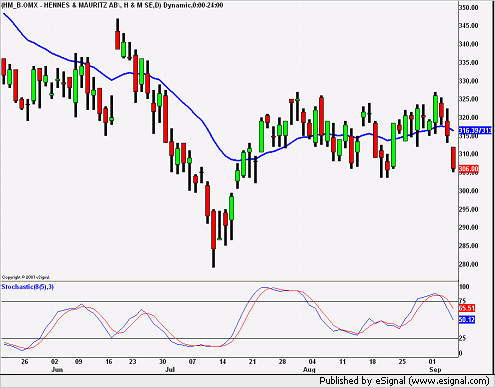Click the date label 09 on time axis
This screenshot has width=495, height=388.
(78, 362)
